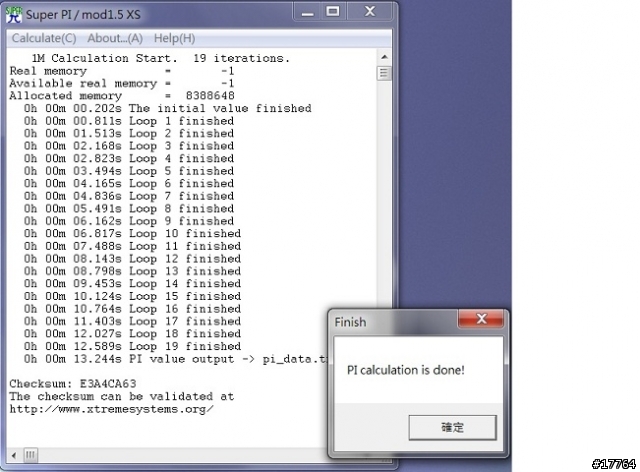This screenshot has width=640, height=472.
Task: Open the Calculate(C) menu
Action: click(44, 38)
